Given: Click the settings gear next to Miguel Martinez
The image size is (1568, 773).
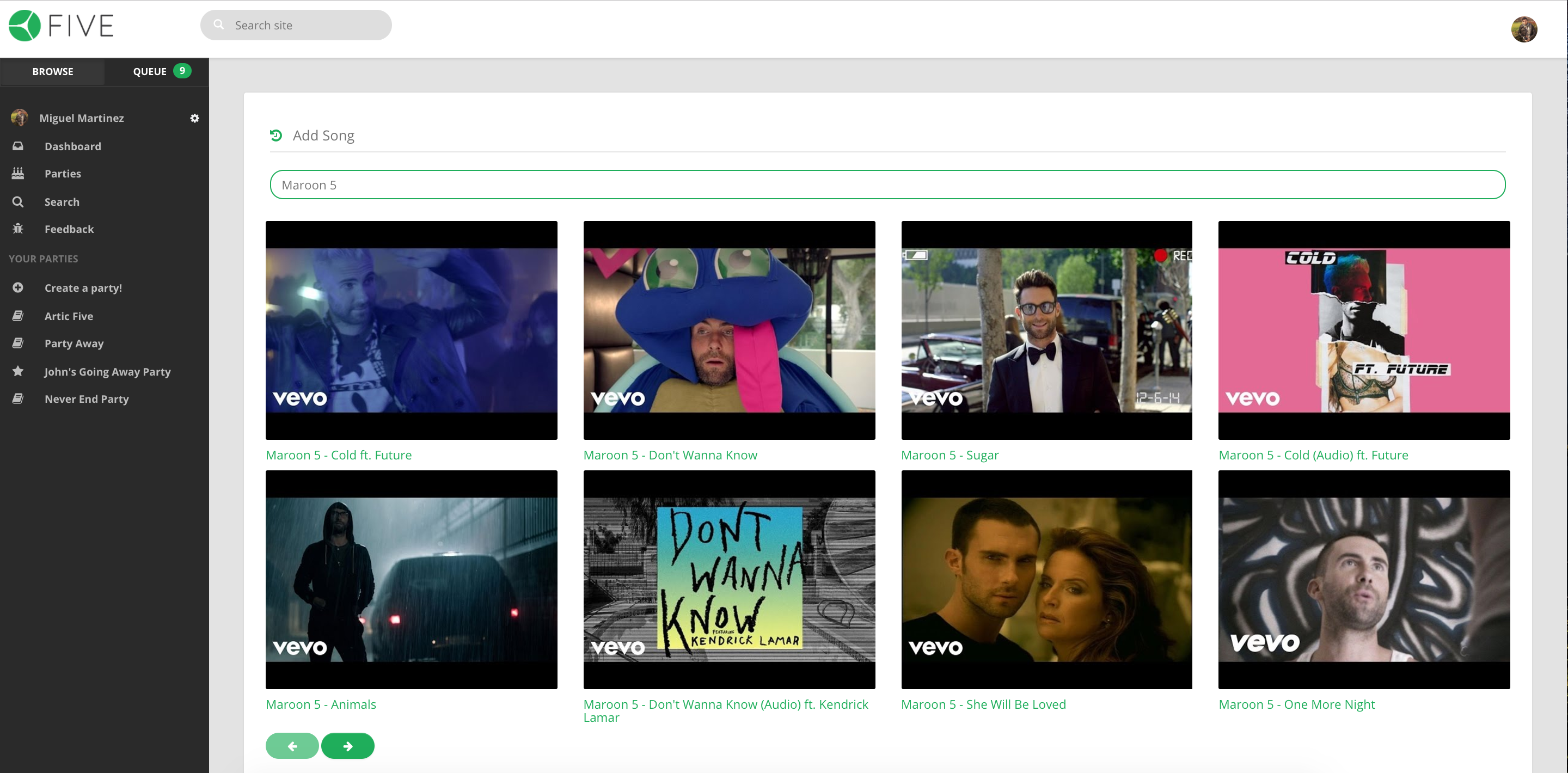Looking at the screenshot, I should click(194, 118).
